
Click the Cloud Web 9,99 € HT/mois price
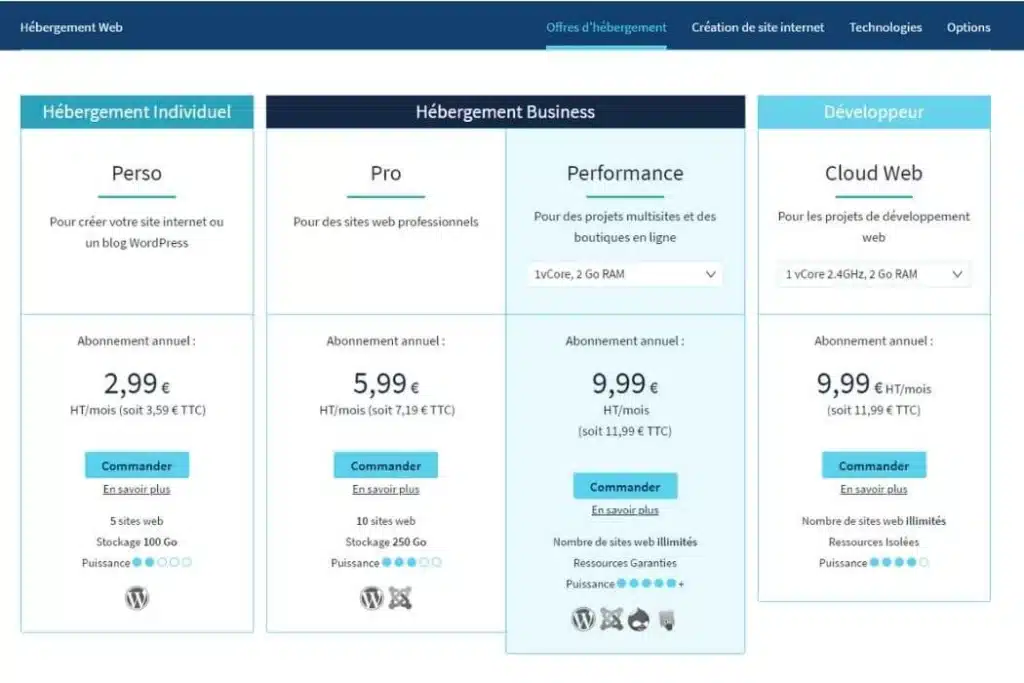coord(874,383)
